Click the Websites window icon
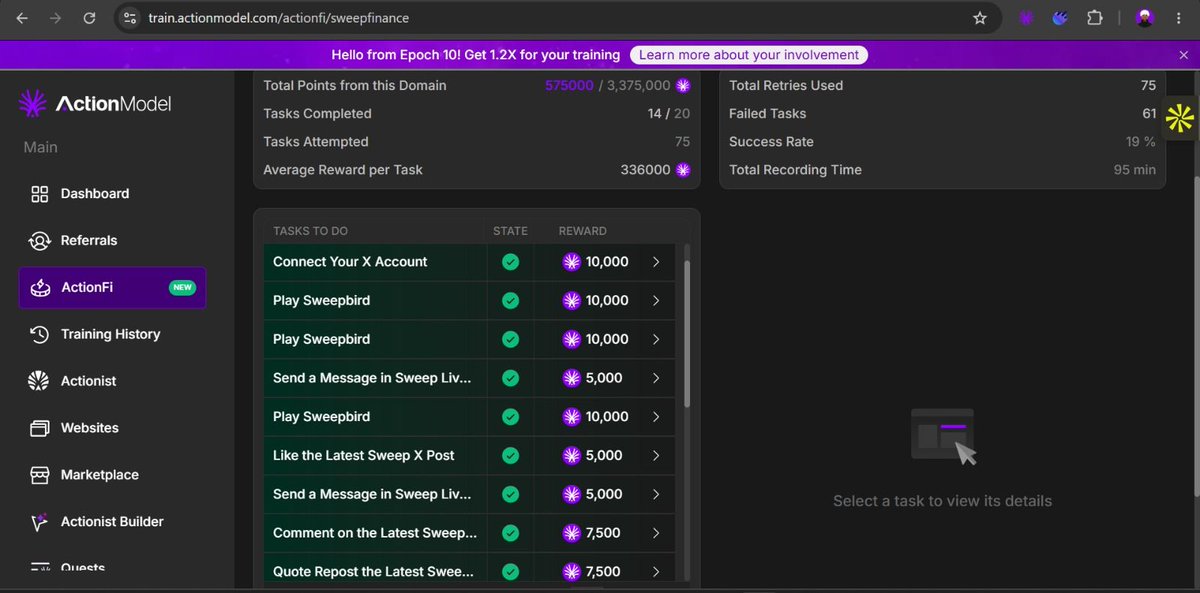 point(39,428)
